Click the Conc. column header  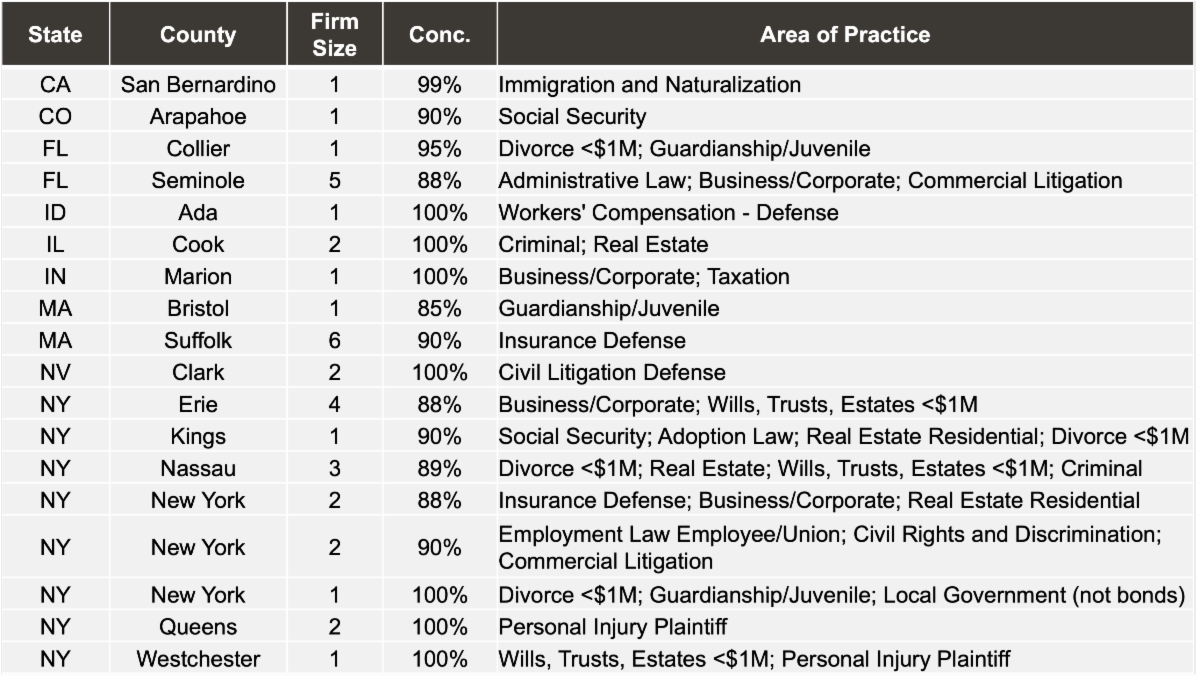click(439, 35)
